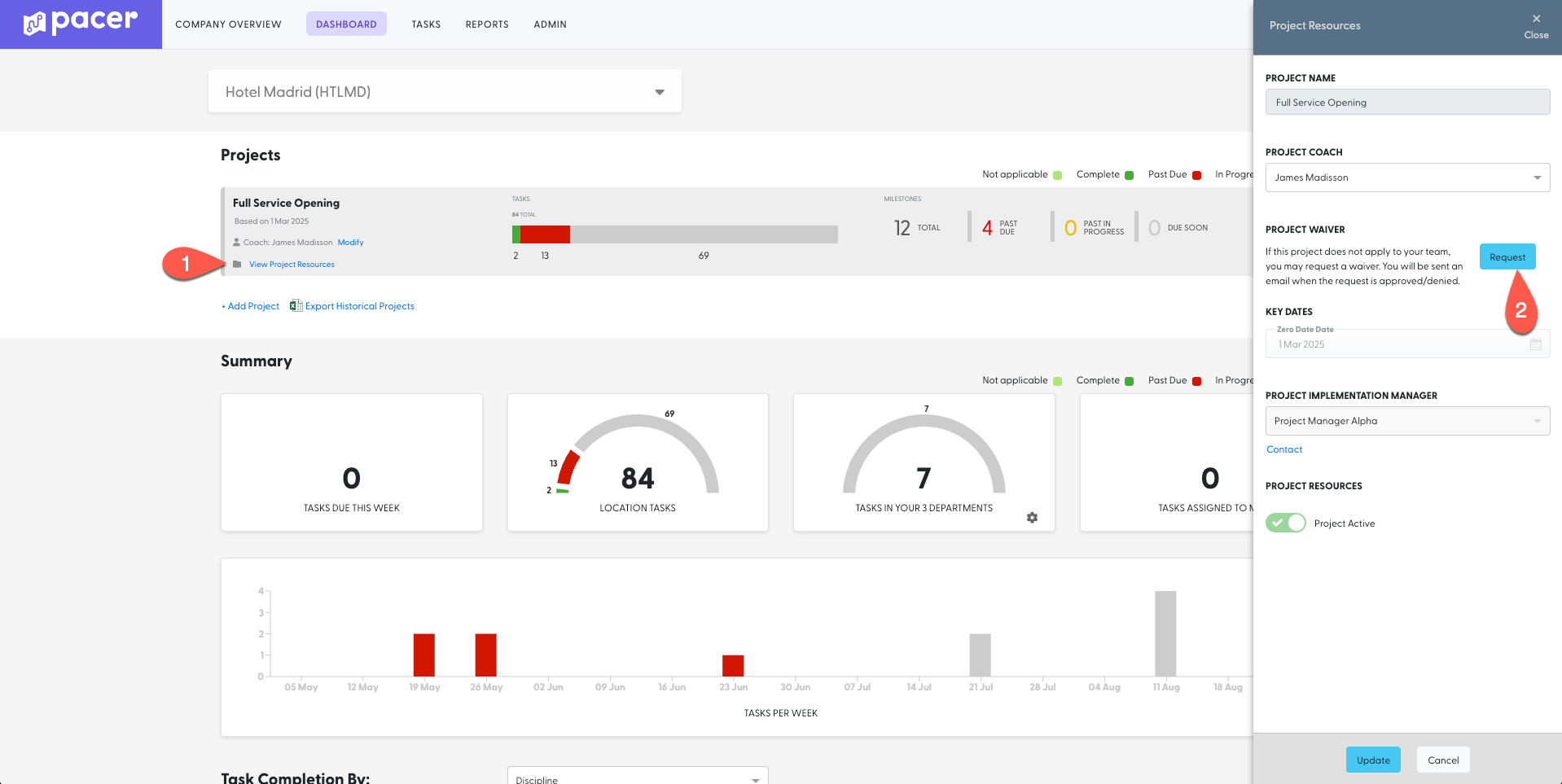
Task: Open settings gear on departments tasks card
Action: 1032,518
